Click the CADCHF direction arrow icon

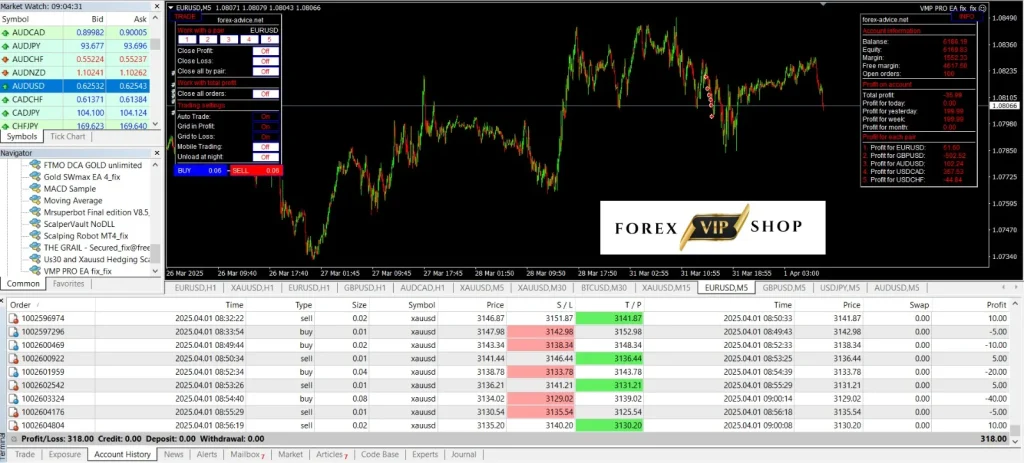[6, 99]
